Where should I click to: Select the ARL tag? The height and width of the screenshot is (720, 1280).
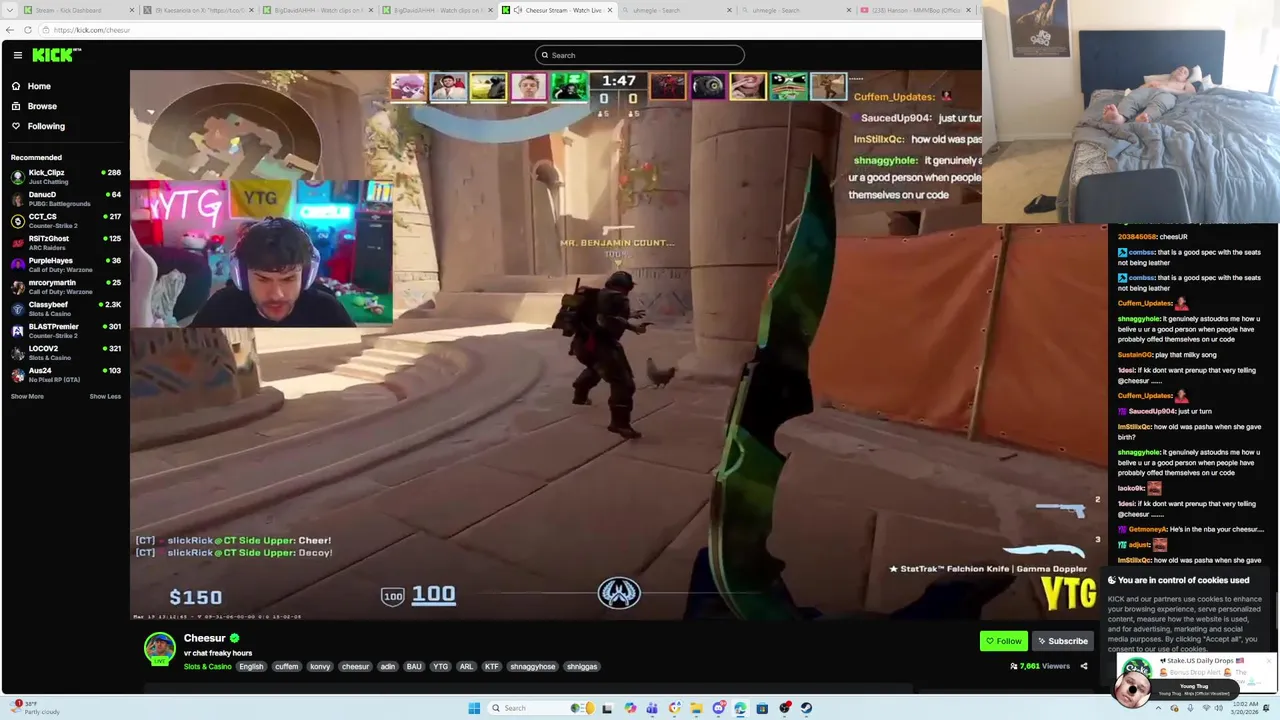(x=466, y=667)
